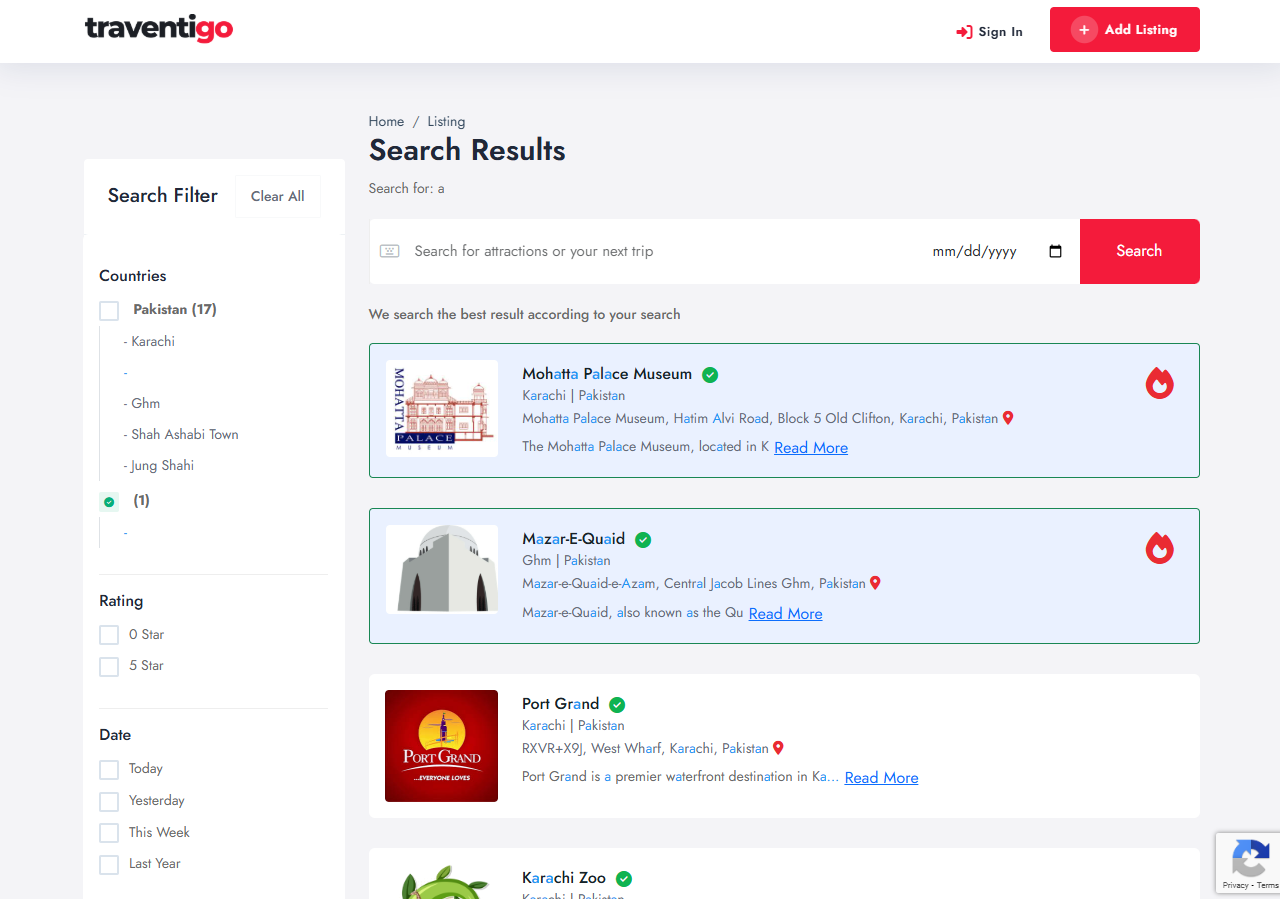Viewport: 1280px width, 899px height.
Task: Click the flame icon on Mohatta Palace Museum
Action: (x=1159, y=383)
